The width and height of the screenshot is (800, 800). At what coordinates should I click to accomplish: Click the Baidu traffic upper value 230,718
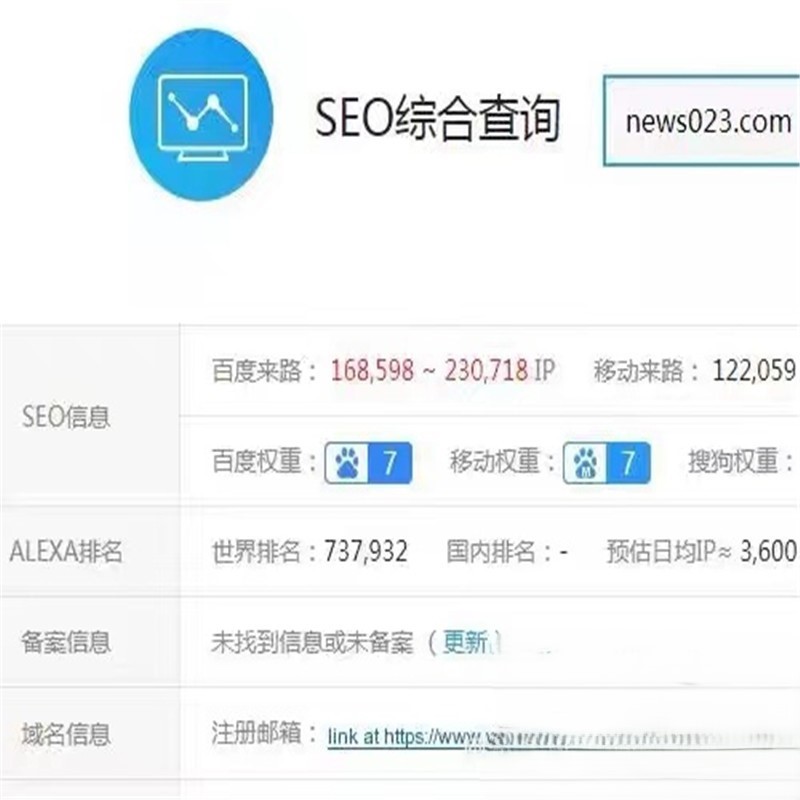click(x=486, y=370)
